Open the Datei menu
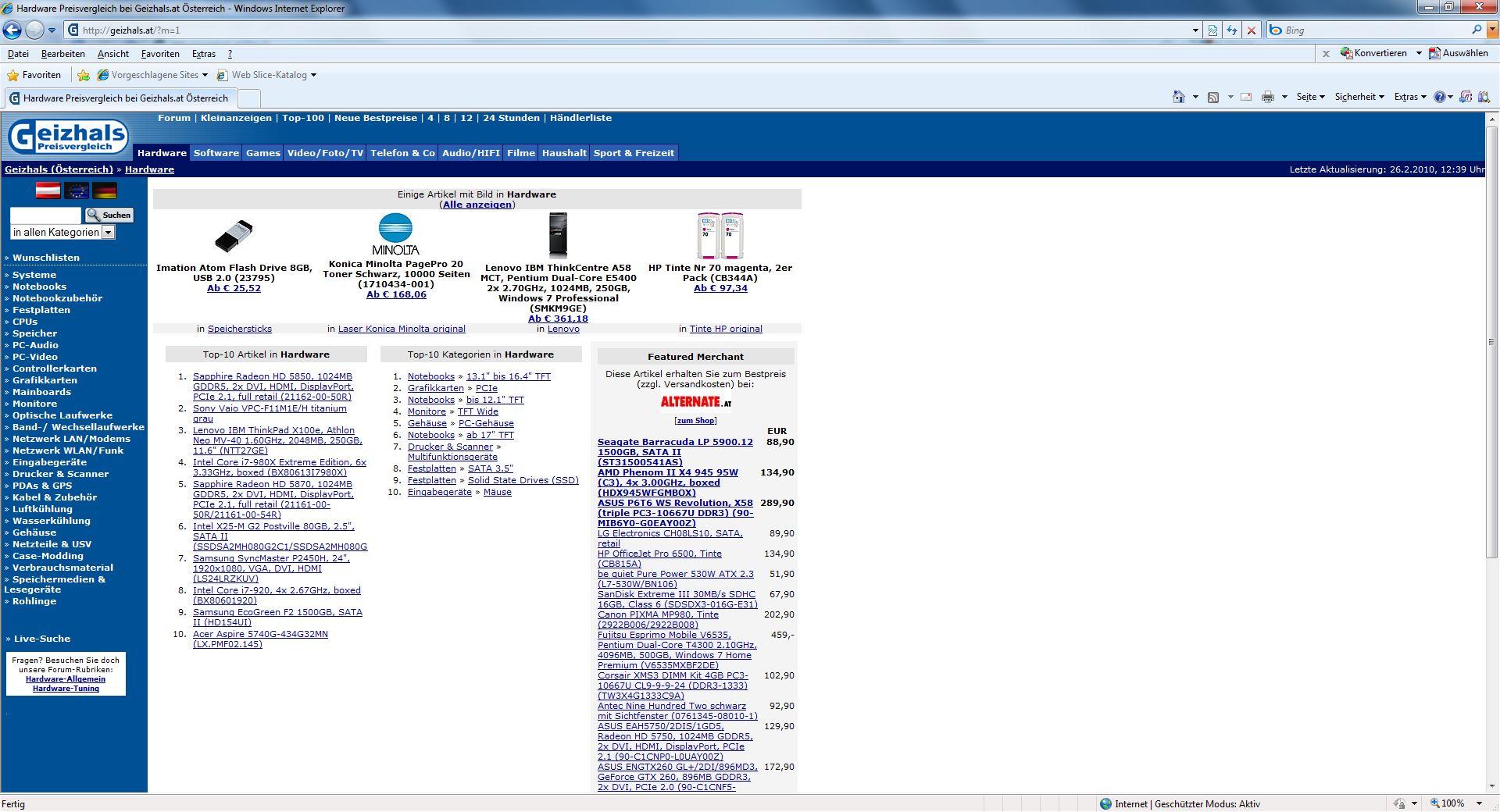The image size is (1500, 812). click(18, 54)
